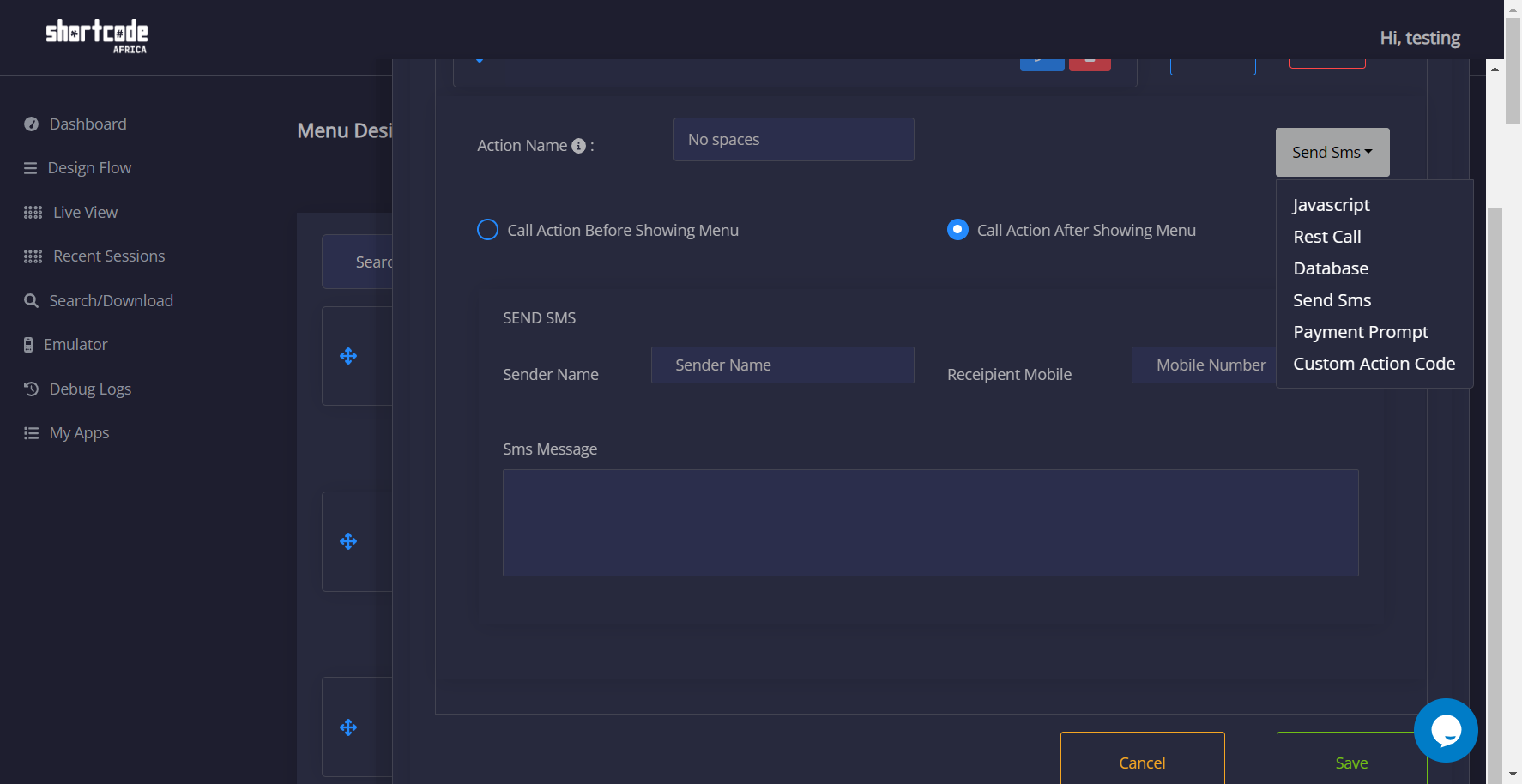Click the Design Flow hamburger icon
This screenshot has height=784, width=1522.
(31, 168)
